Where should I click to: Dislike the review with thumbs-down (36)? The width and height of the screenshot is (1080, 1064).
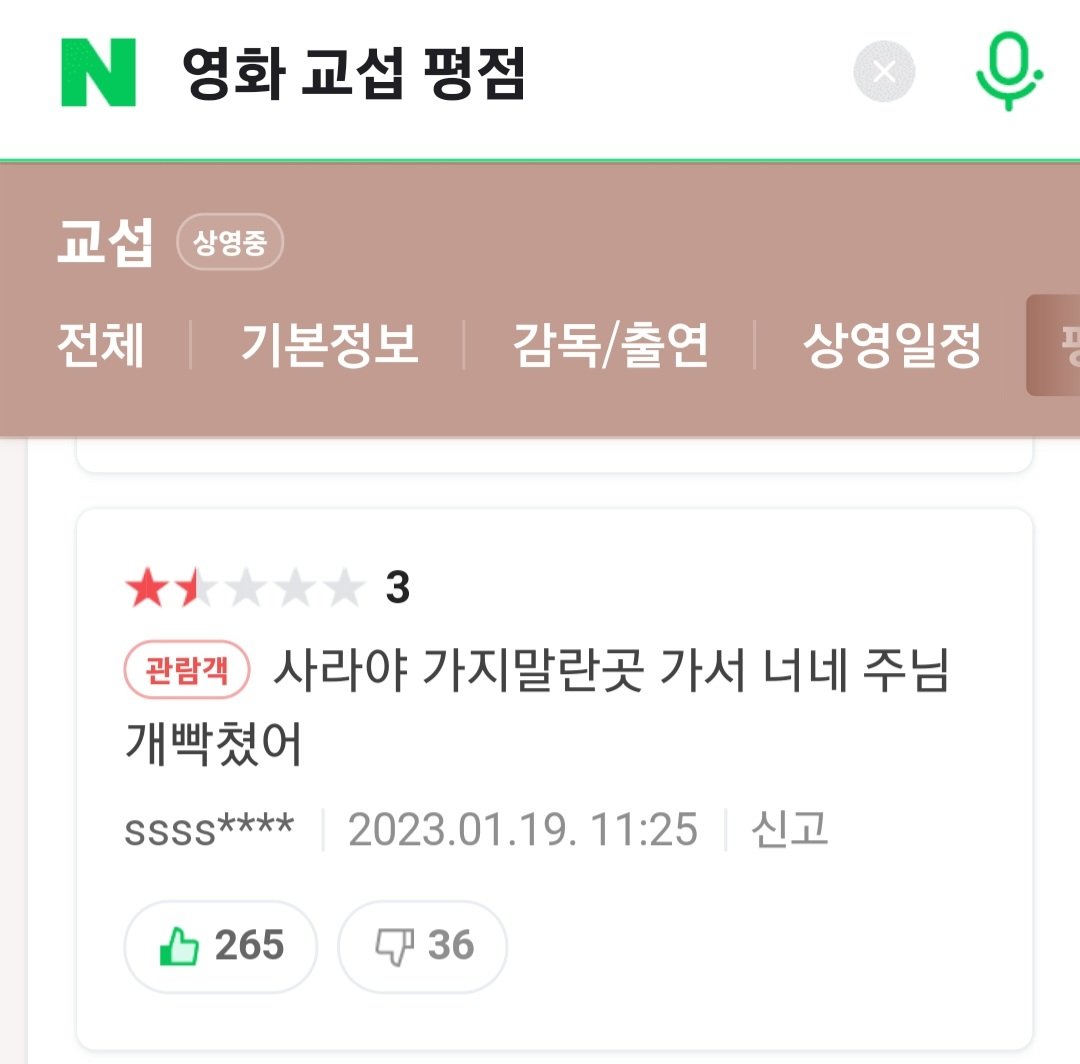coord(422,946)
